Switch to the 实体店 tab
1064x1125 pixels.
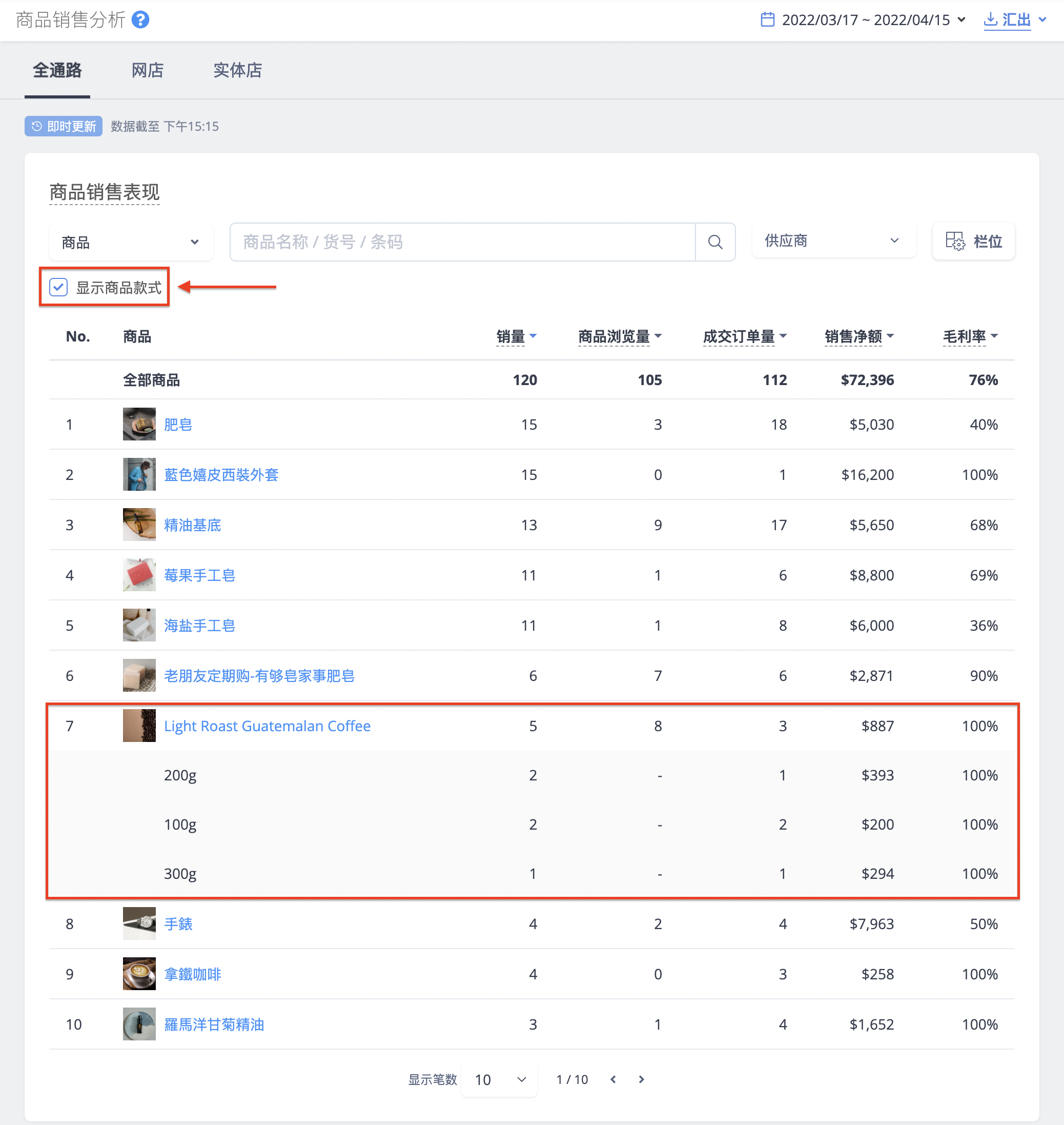238,70
